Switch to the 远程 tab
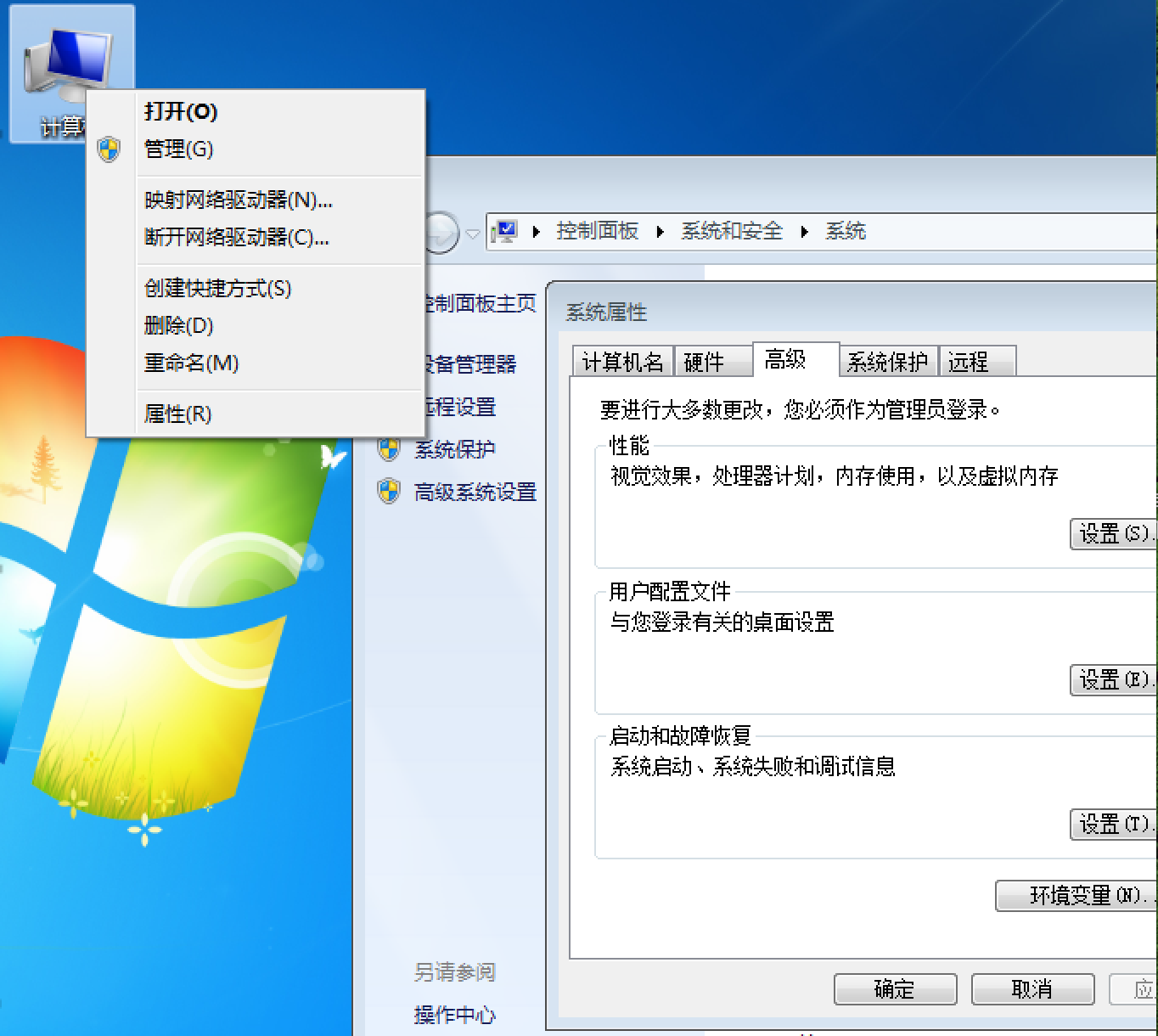This screenshot has height=1036, width=1158. coord(977,362)
